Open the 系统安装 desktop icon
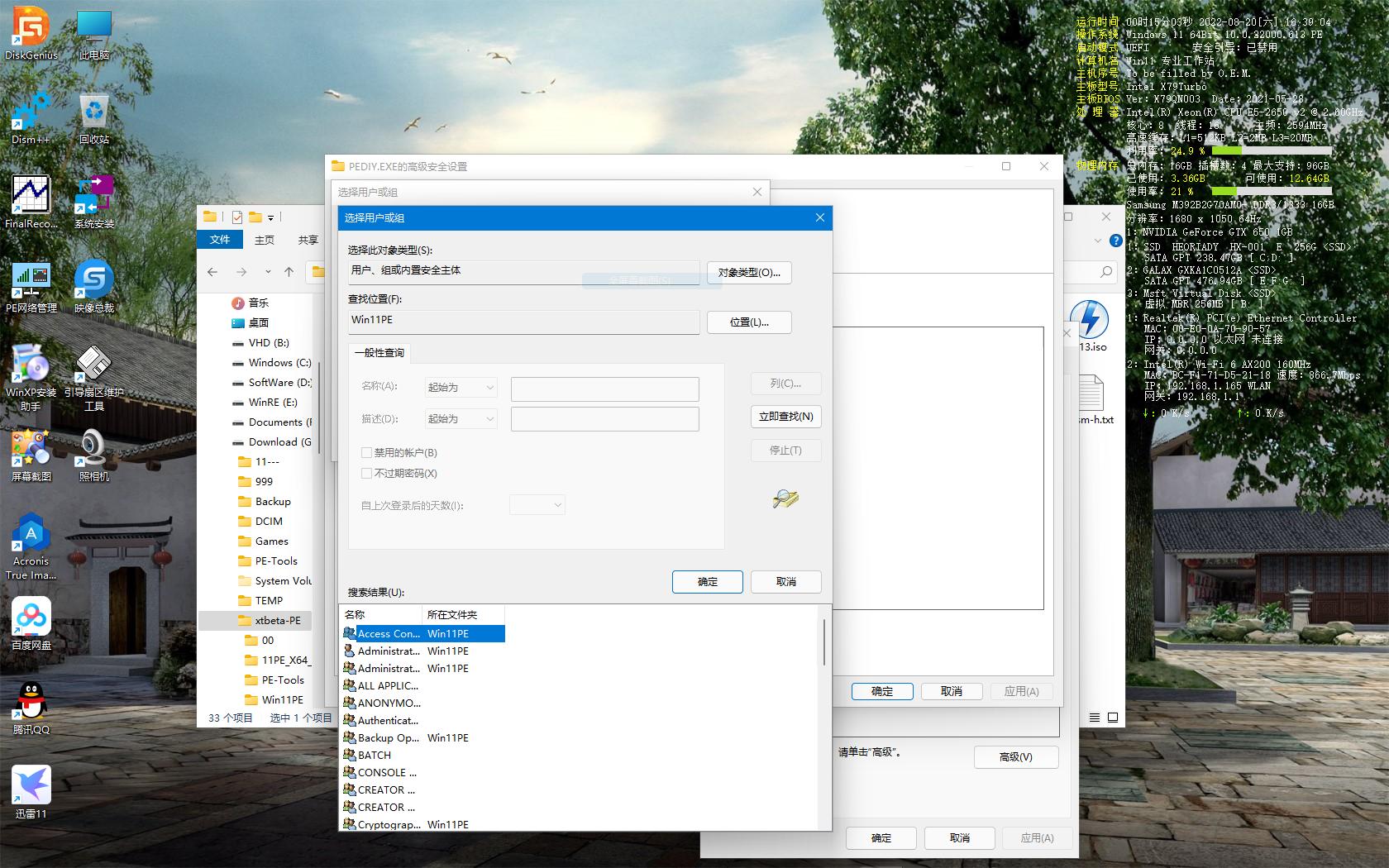The width and height of the screenshot is (1389, 868). point(94,202)
